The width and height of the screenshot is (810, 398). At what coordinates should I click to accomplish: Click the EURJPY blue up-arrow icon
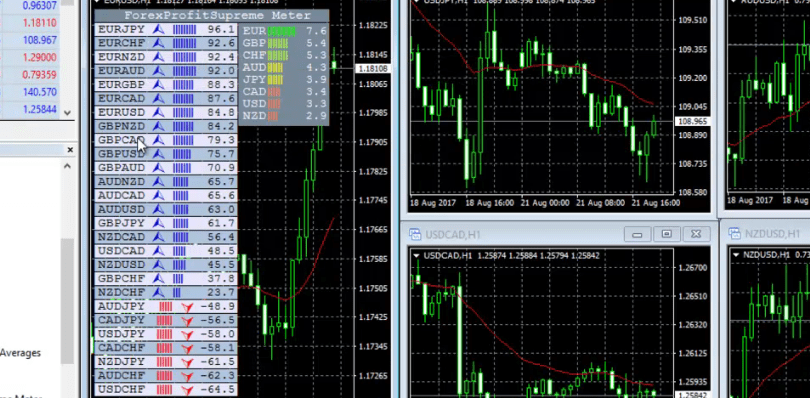(x=159, y=29)
